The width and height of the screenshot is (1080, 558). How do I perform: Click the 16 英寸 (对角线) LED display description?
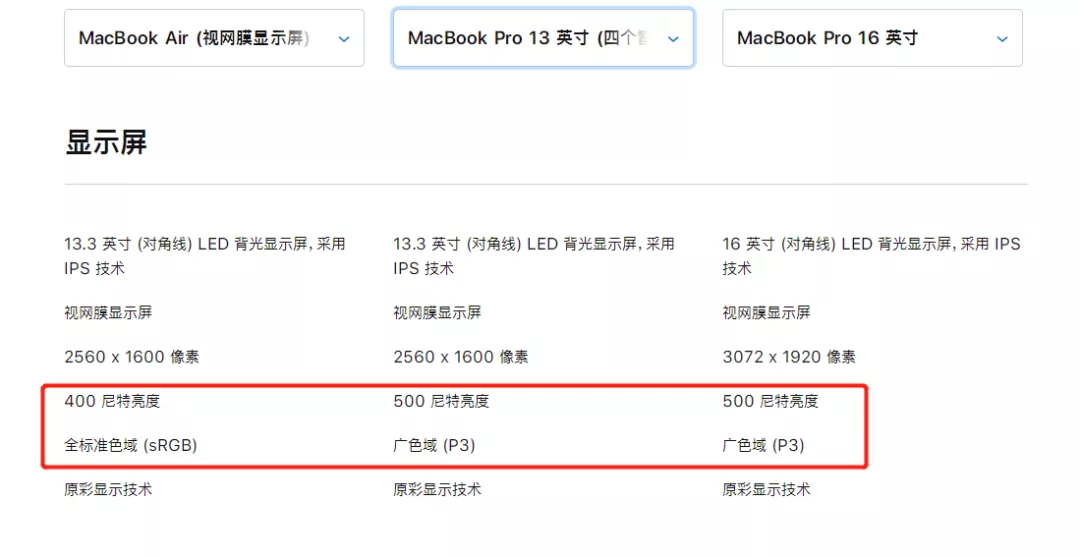pos(871,256)
